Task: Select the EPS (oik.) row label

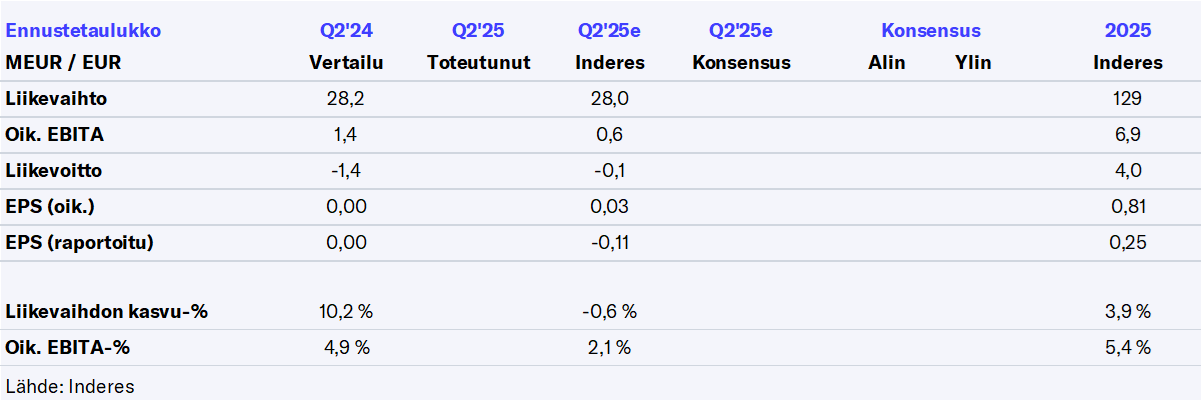Action: coord(55,207)
